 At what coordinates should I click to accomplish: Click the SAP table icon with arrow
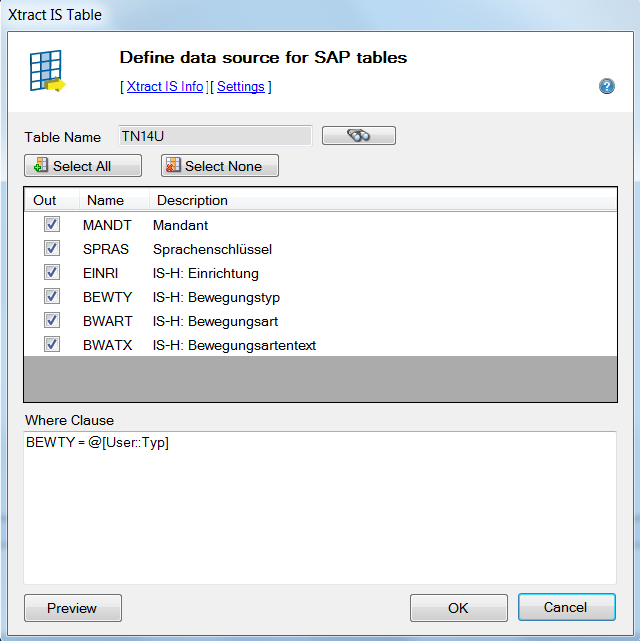click(47, 71)
